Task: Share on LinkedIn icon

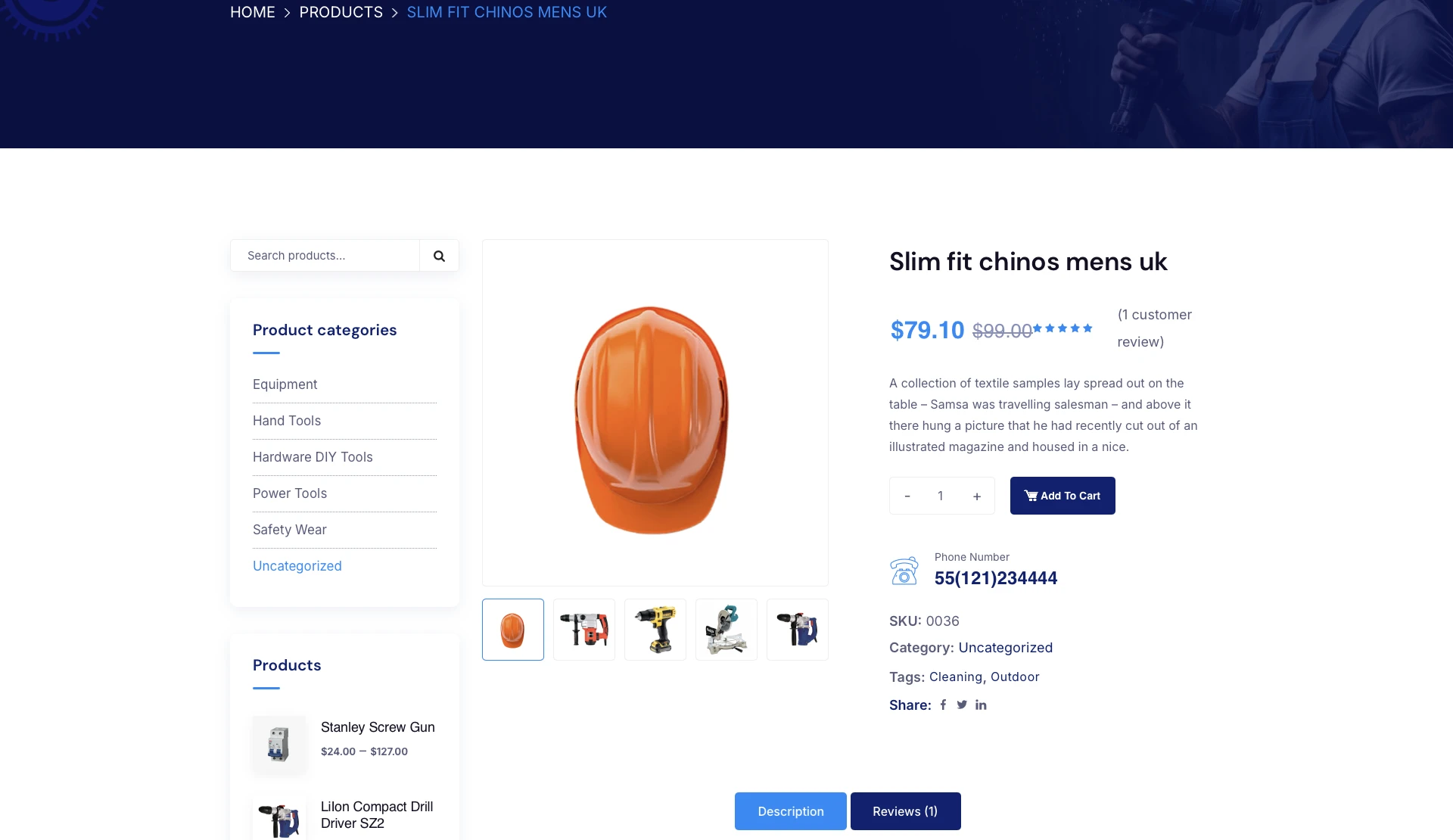Action: click(x=981, y=705)
